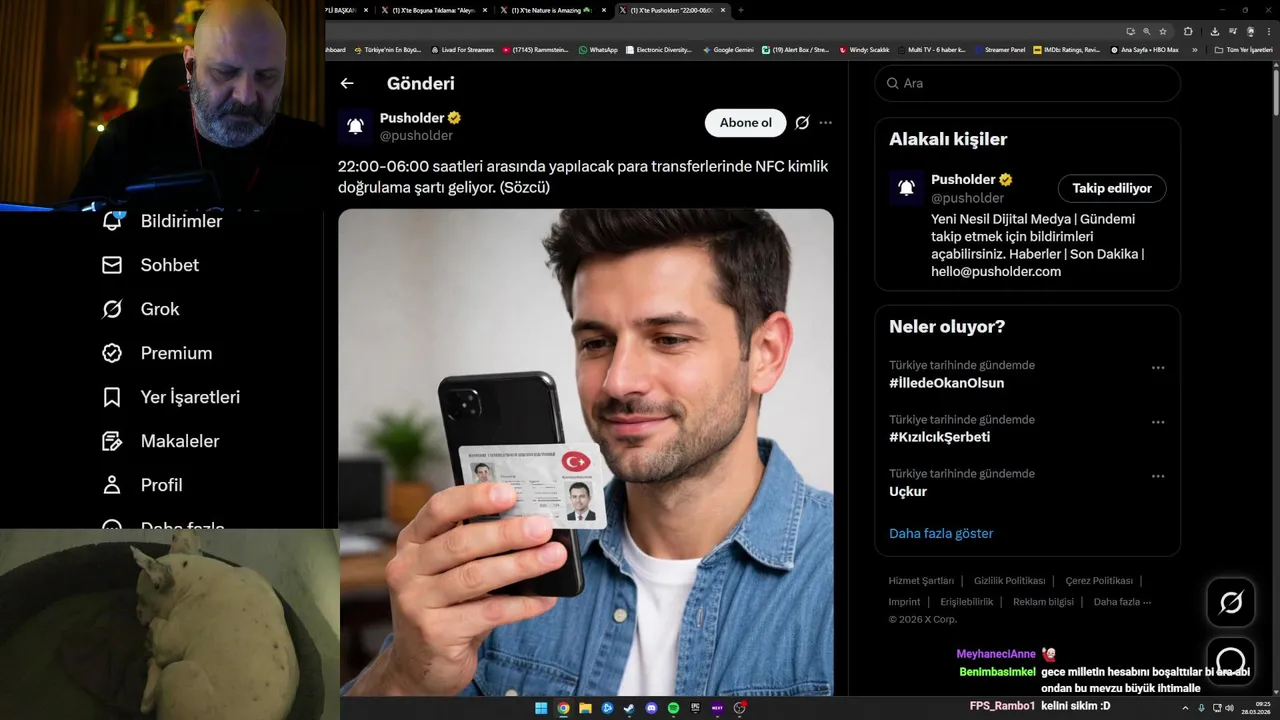Open the Erişilebilirlik footer link
This screenshot has height=720, width=1280.
(967, 602)
